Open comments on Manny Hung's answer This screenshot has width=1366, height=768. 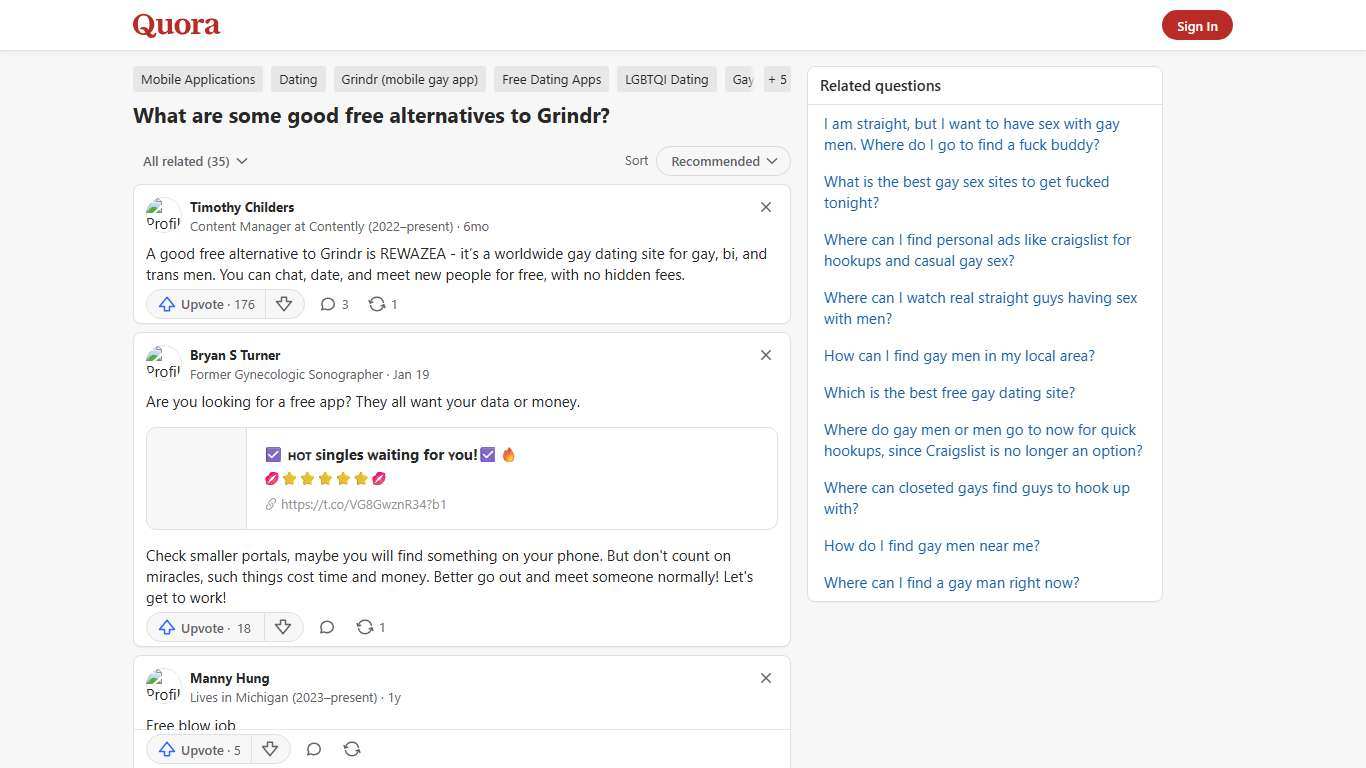coord(313,749)
